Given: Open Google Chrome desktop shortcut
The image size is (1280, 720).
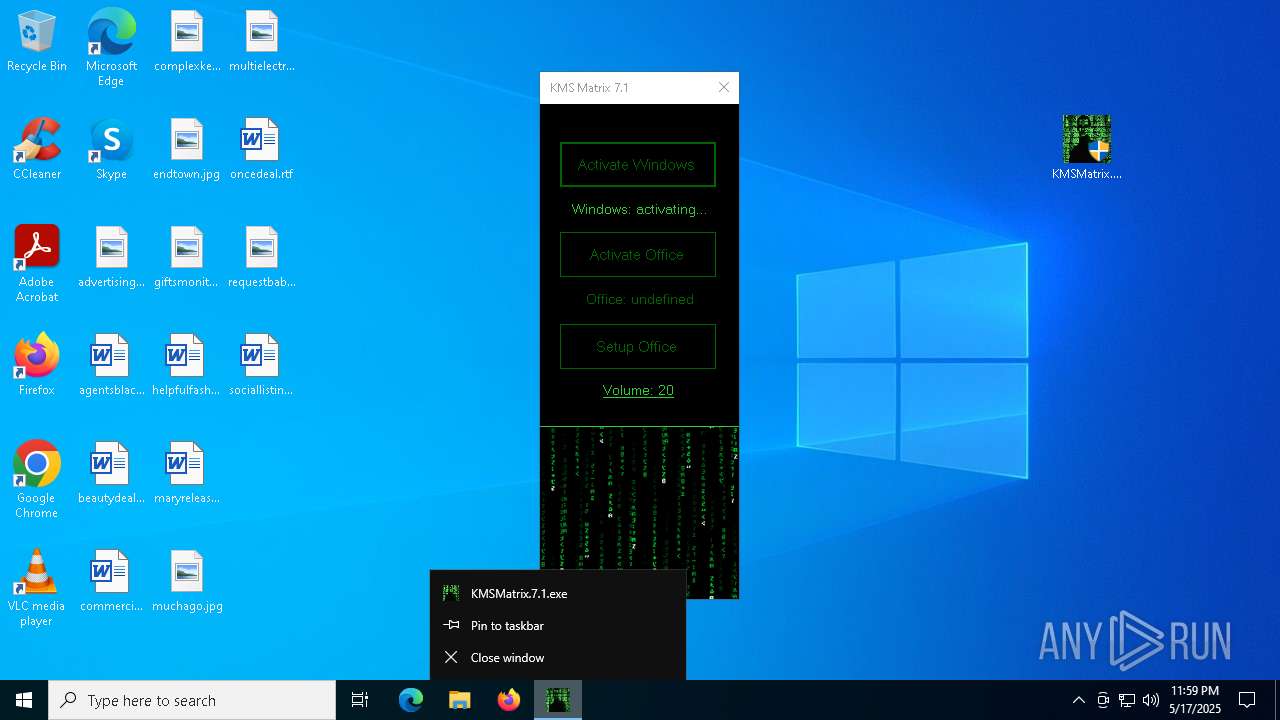Looking at the screenshot, I should [37, 480].
